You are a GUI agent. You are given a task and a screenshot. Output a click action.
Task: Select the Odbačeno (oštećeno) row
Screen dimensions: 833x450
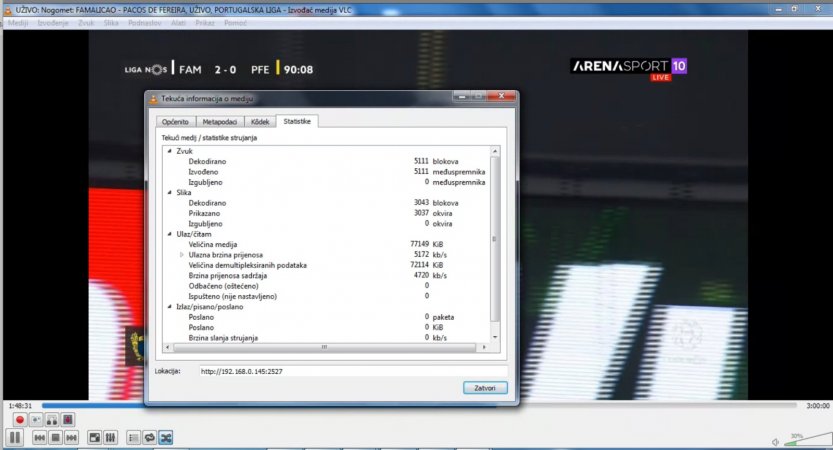[x=326, y=286]
